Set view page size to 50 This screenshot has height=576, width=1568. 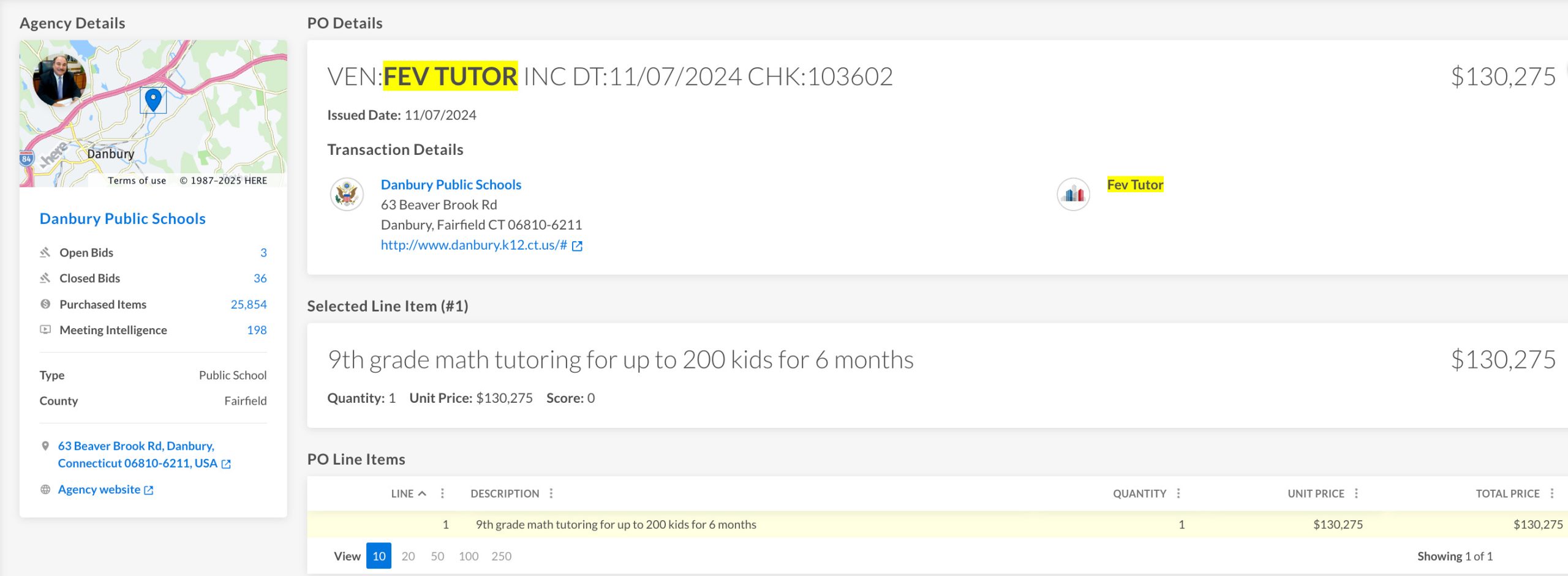tap(437, 556)
